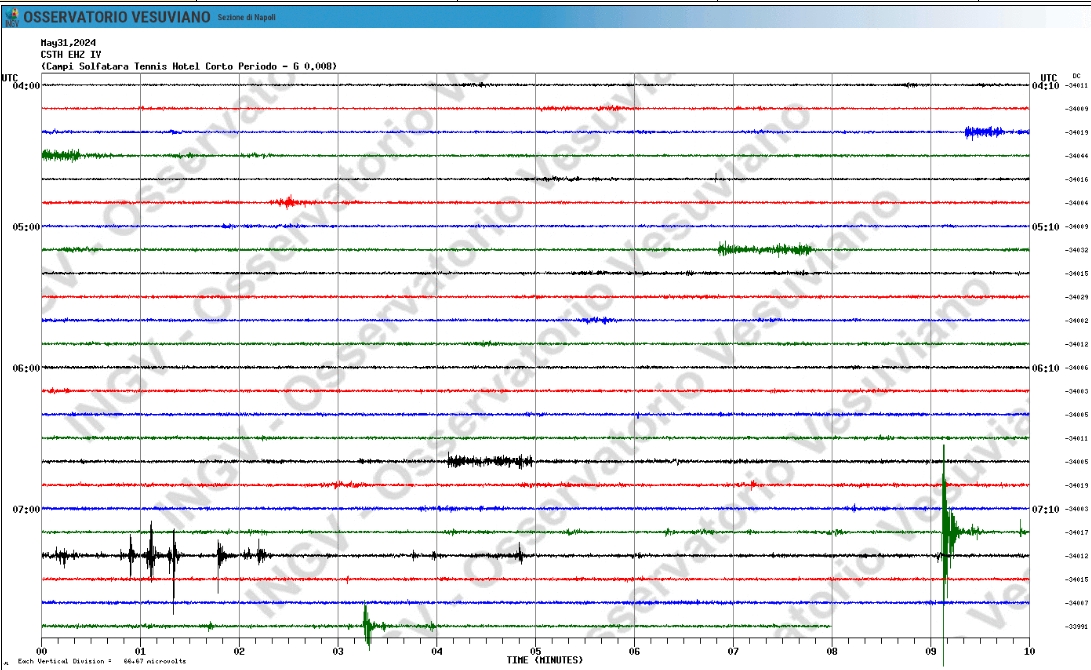The image size is (1091, 670).
Task: Click the DC value -34017
Action: coord(1077,533)
